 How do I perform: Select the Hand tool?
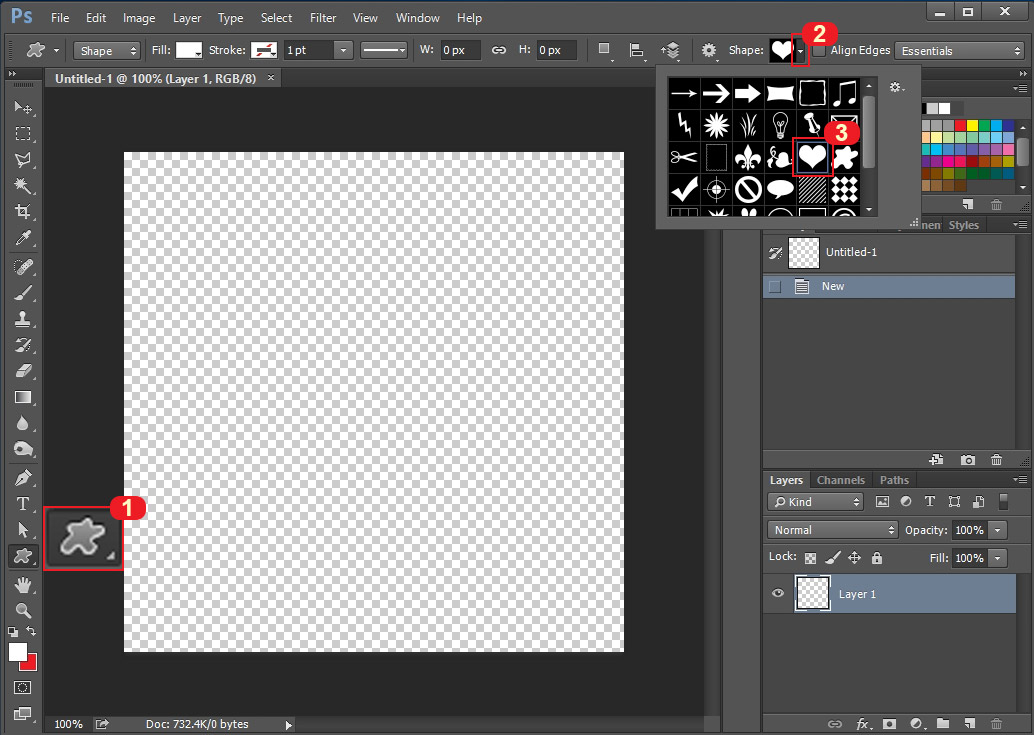coord(23,584)
